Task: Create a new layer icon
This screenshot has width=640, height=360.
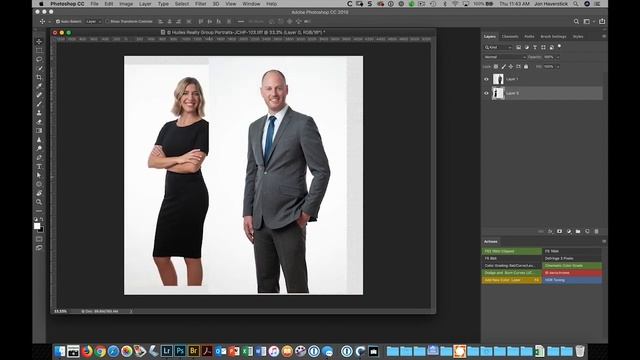Action: point(587,231)
